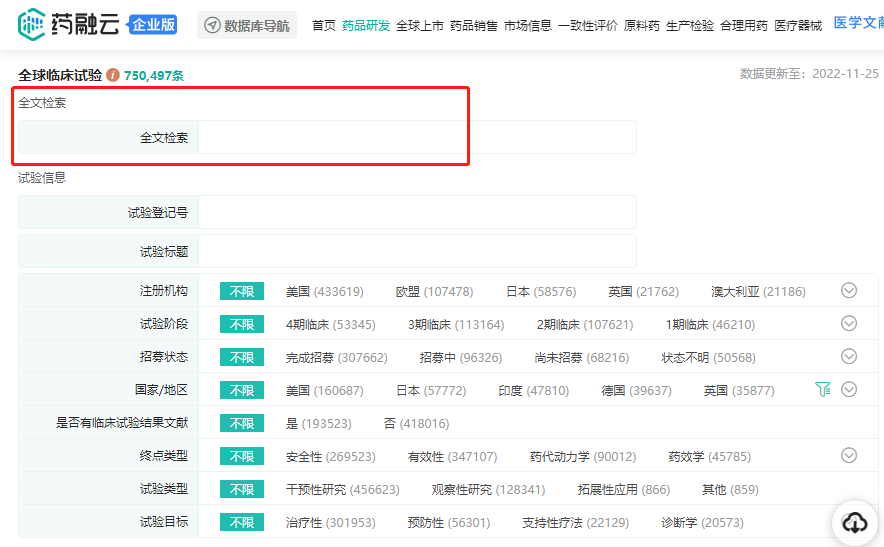This screenshot has height=547, width=884.
Task: Open the 药品研发 menu
Action: tap(366, 26)
